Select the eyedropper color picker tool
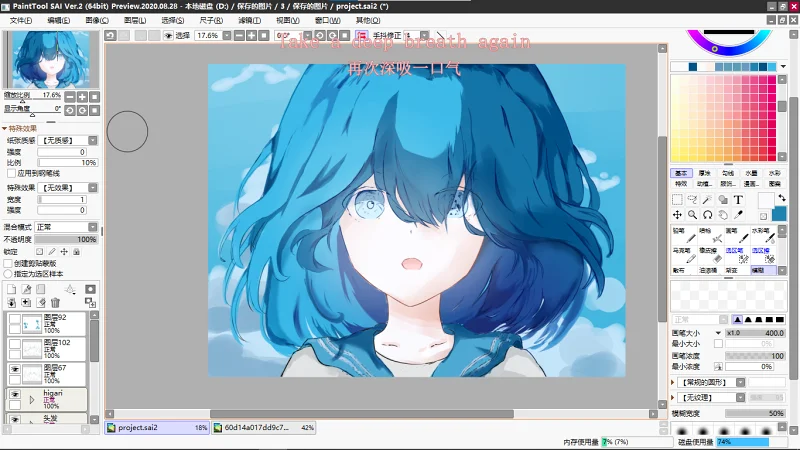800x450 pixels. [738, 215]
